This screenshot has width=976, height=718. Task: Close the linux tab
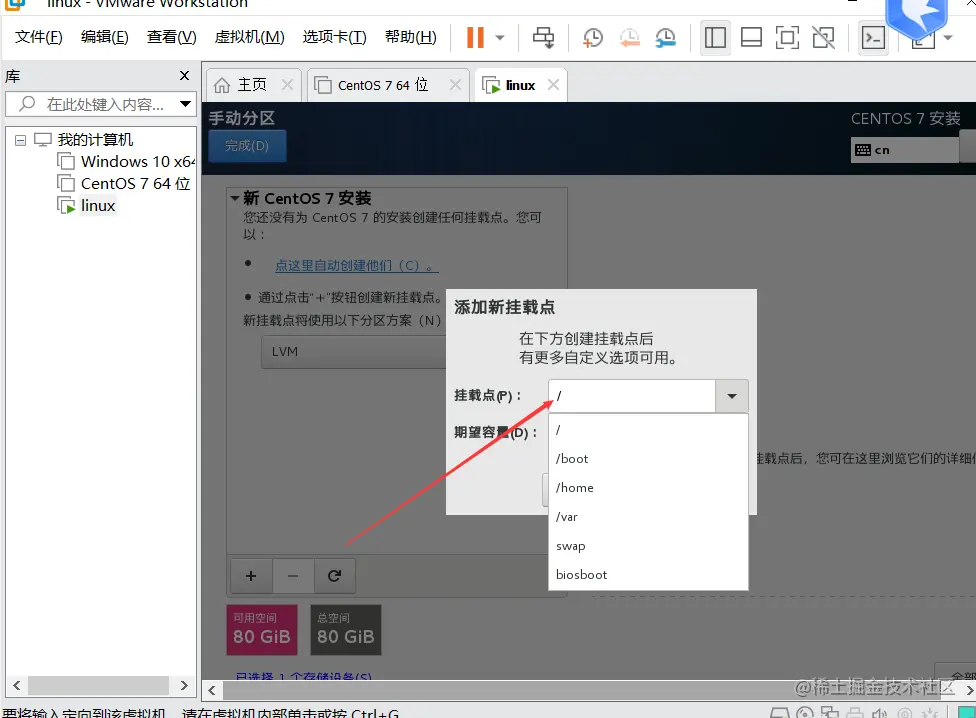(x=553, y=85)
